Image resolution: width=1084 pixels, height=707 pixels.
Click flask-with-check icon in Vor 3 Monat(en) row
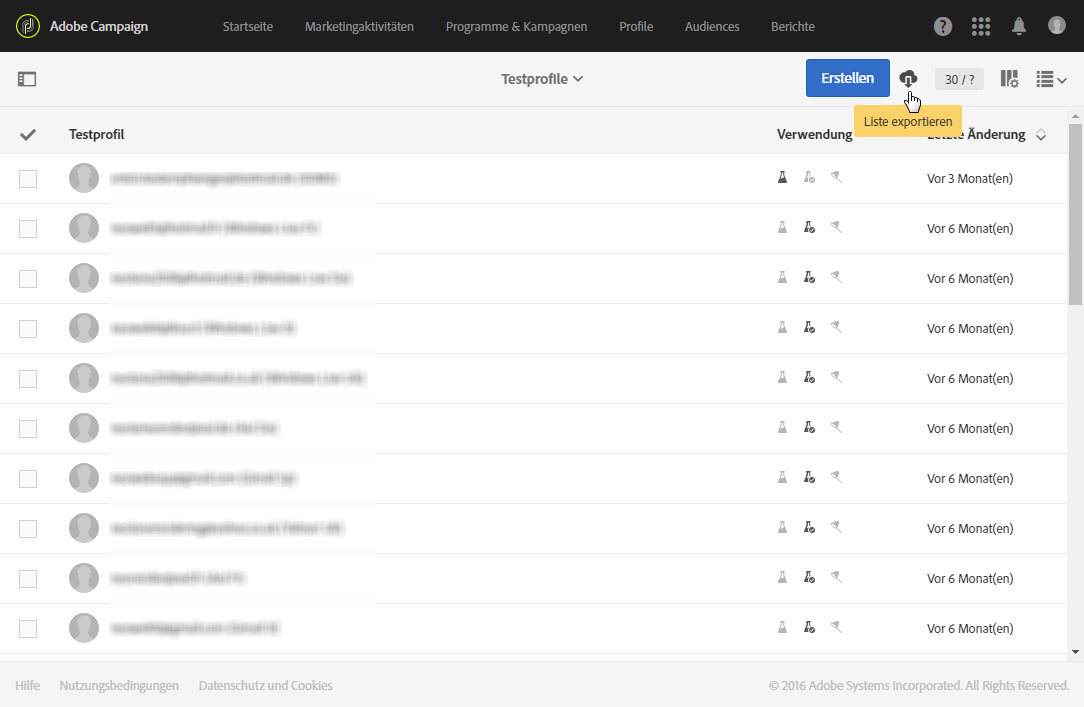809,178
